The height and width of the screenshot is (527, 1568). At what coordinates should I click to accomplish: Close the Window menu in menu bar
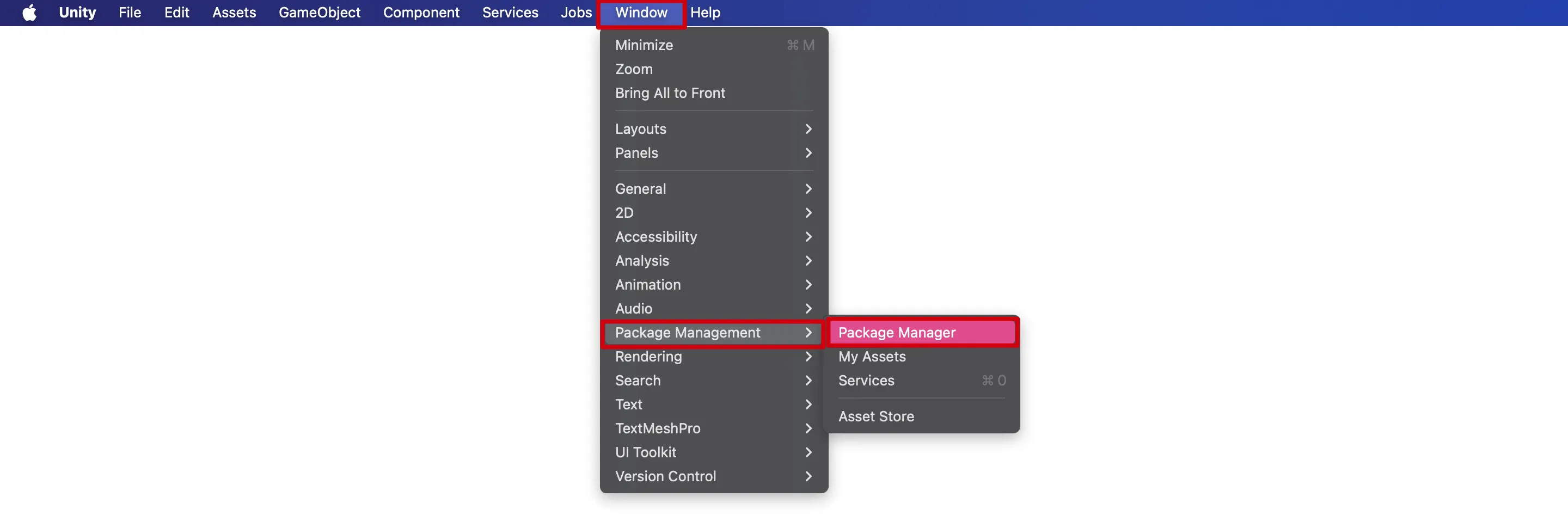coord(641,13)
